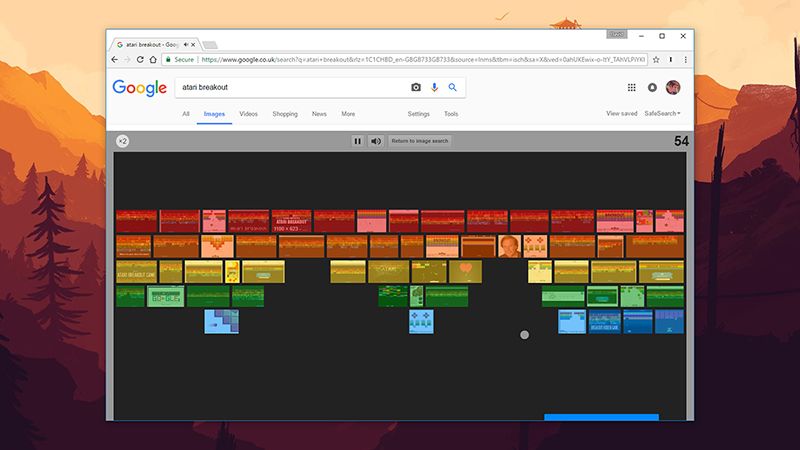Pause the Breakout game
800x450 pixels.
coord(357,141)
